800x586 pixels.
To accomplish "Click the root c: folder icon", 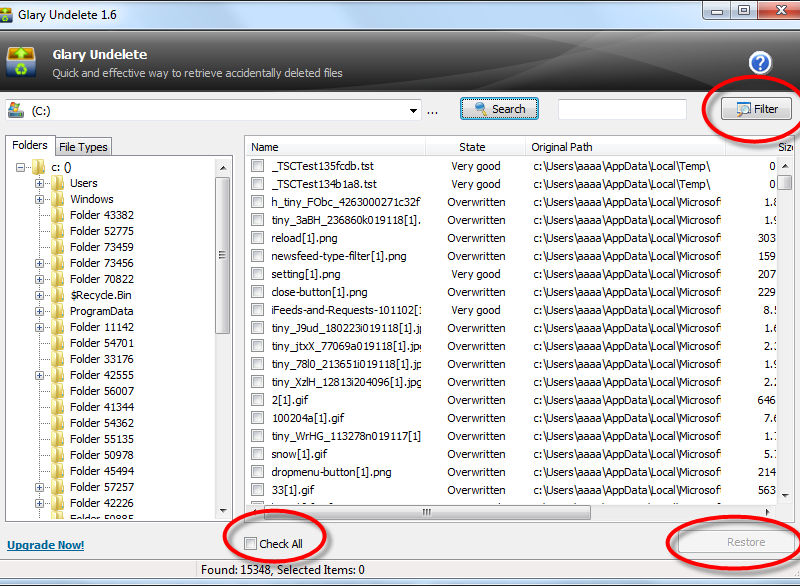I will [39, 167].
